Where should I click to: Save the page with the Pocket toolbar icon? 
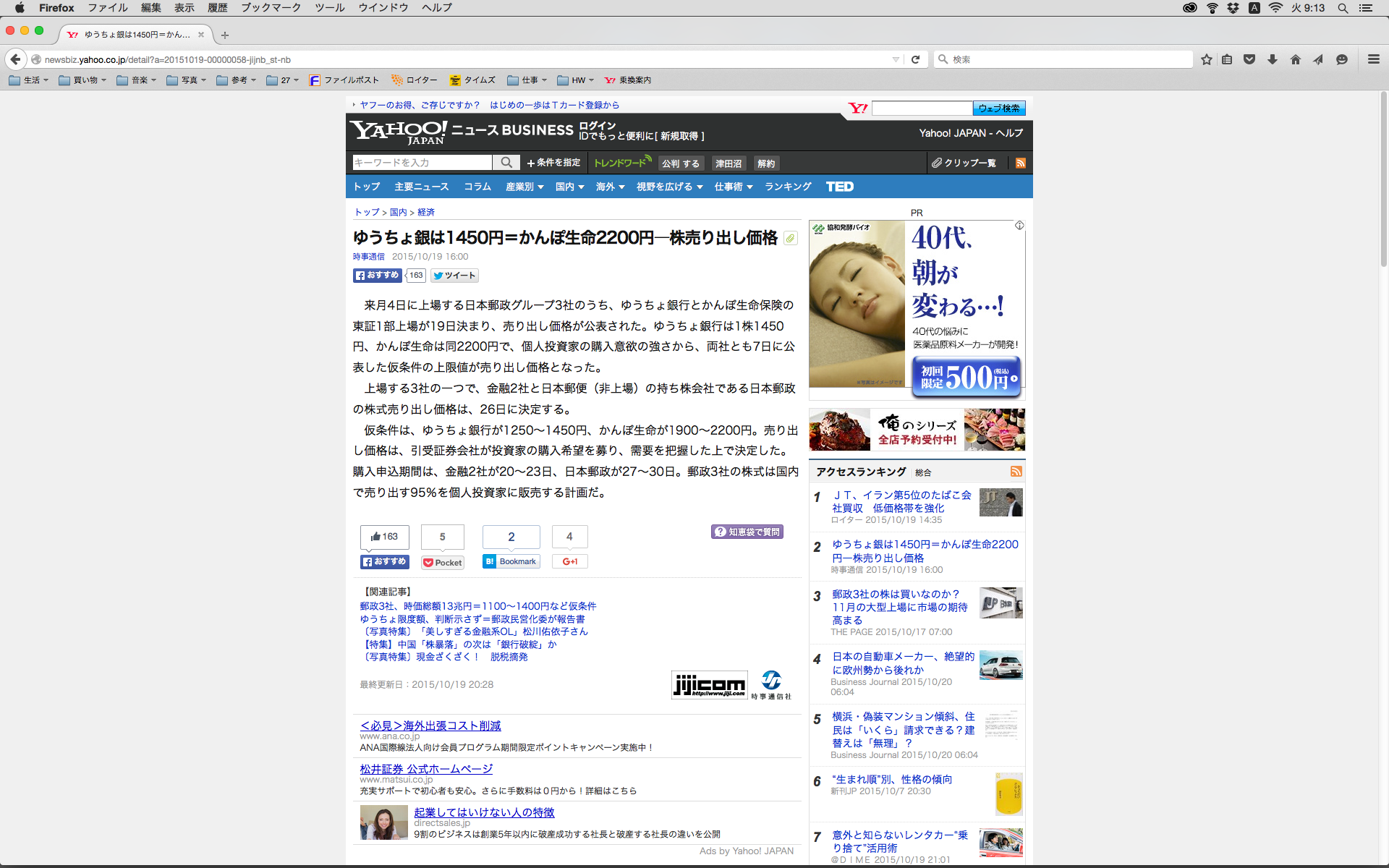pos(1249,59)
